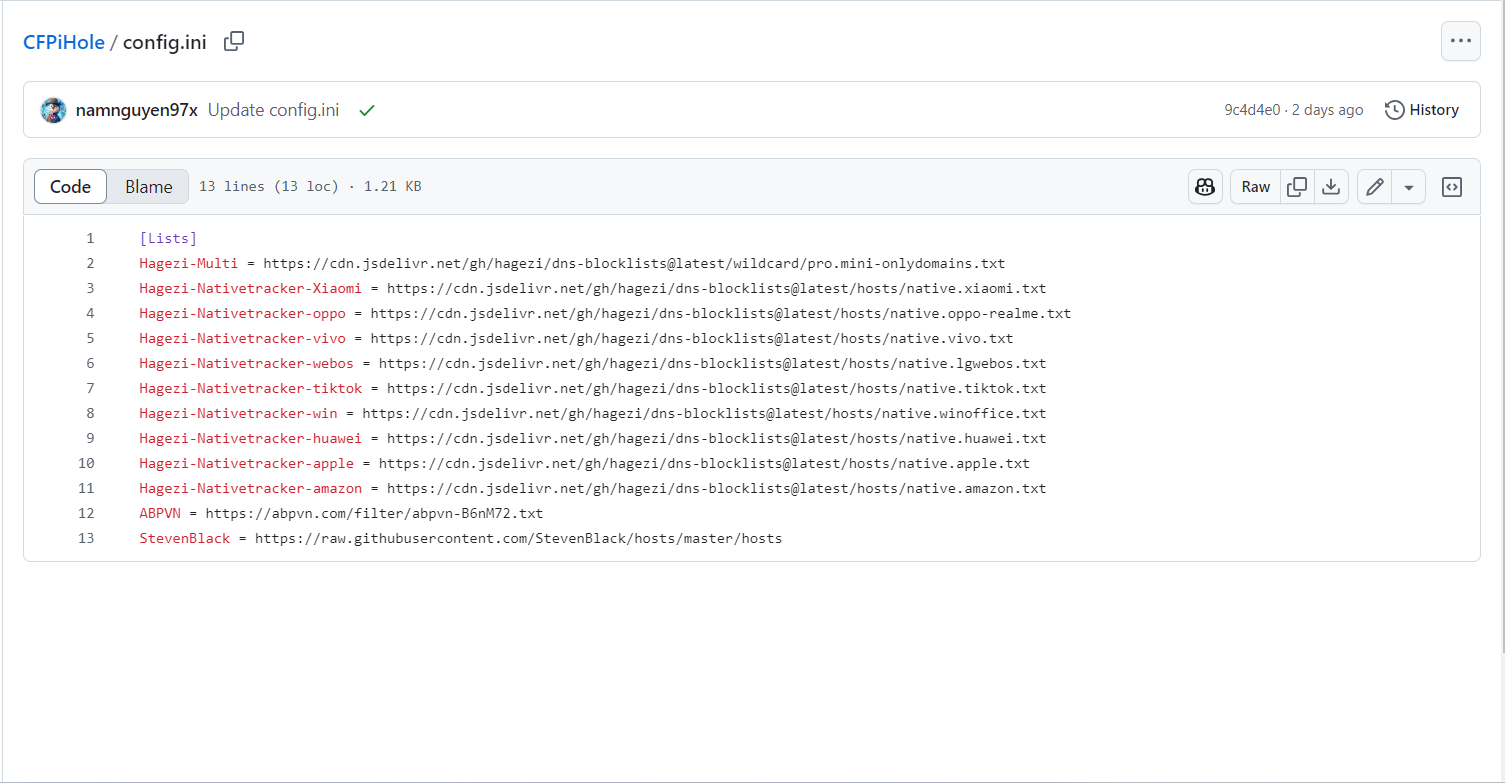Go to CFPiHole repository root
1505x783 pixels.
(x=64, y=43)
